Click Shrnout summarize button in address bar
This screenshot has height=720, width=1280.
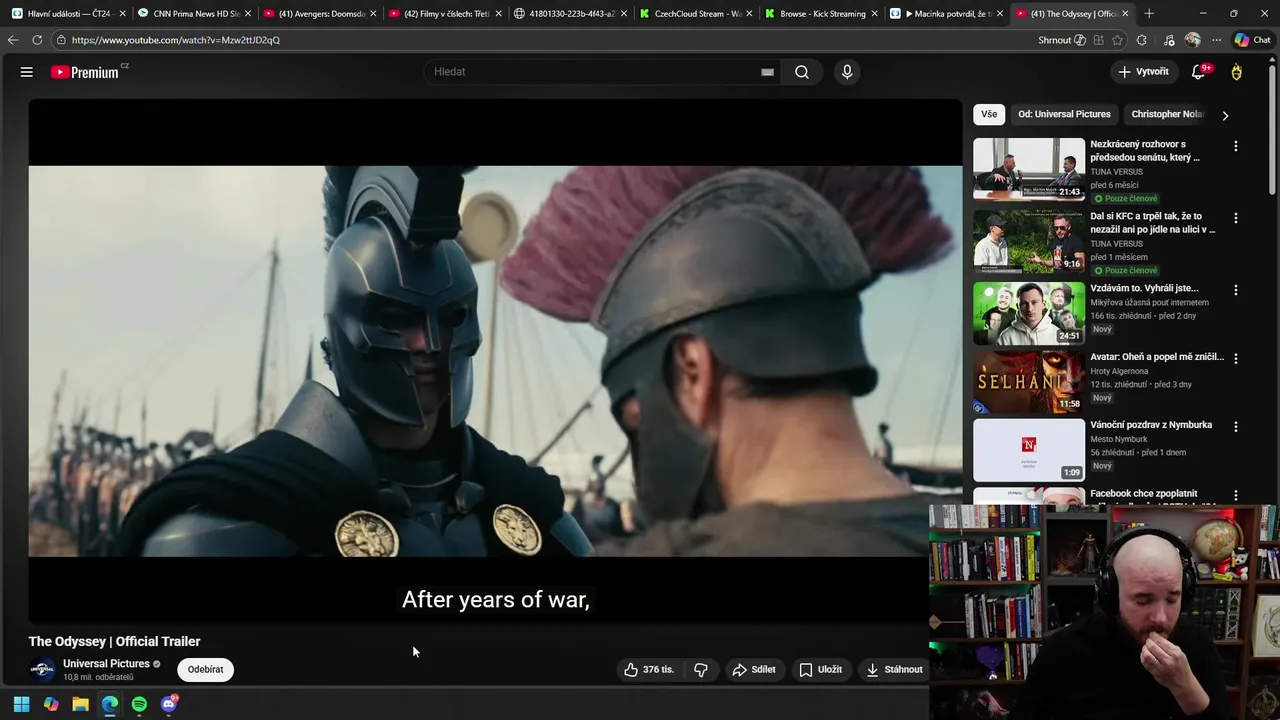pos(1062,40)
